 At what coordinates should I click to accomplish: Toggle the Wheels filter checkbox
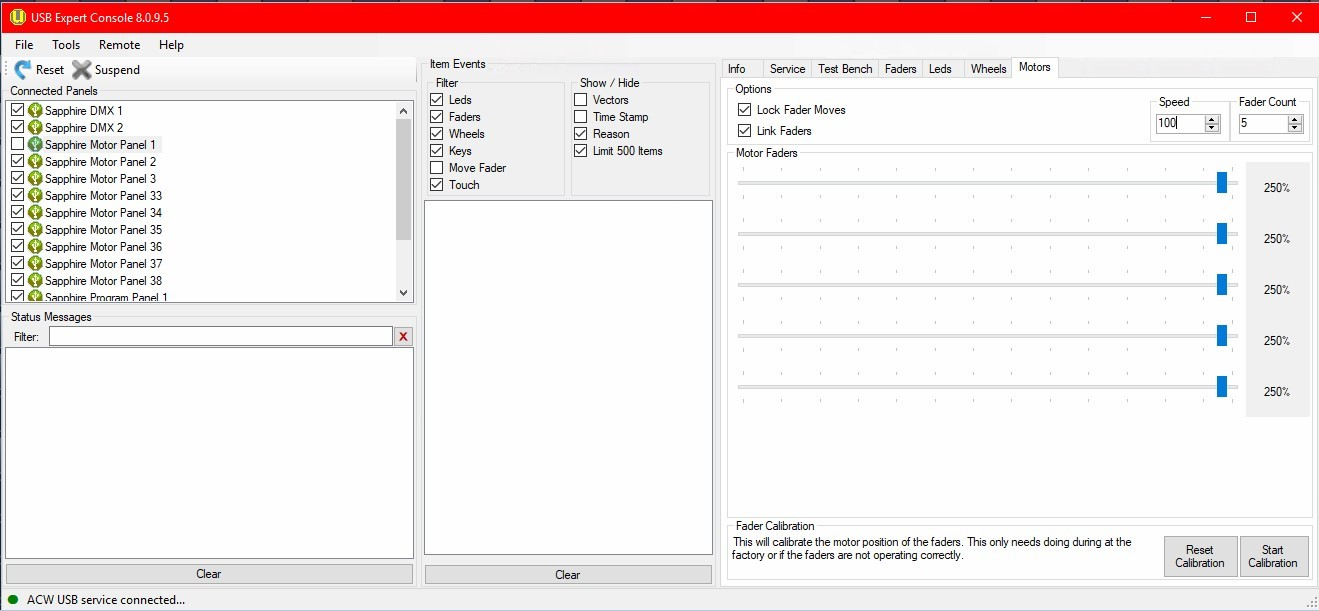(437, 134)
